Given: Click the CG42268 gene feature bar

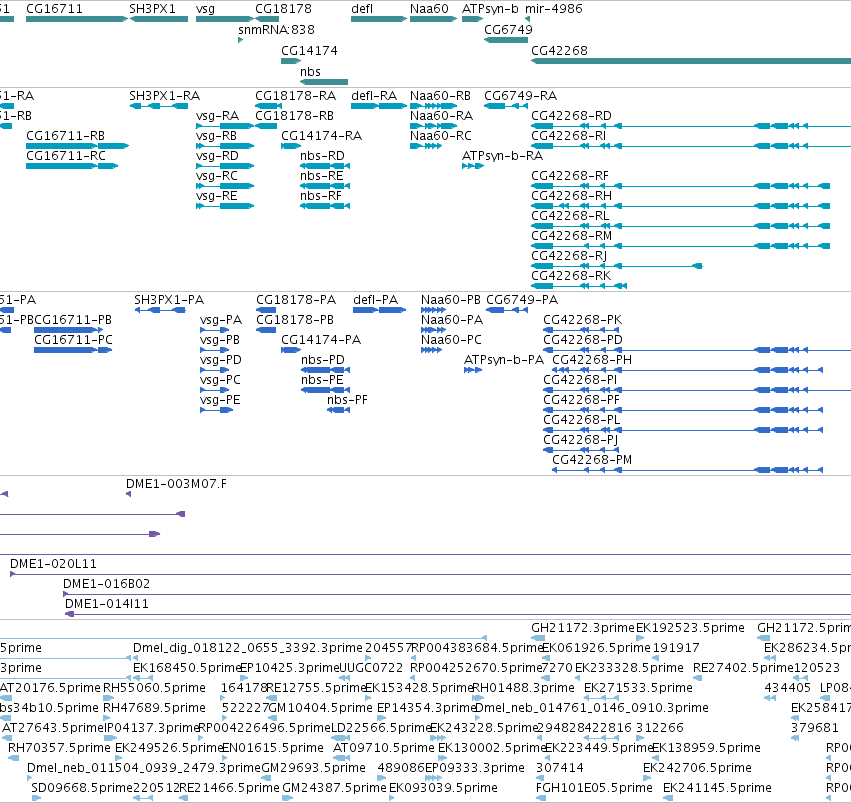Looking at the screenshot, I should (x=691, y=61).
